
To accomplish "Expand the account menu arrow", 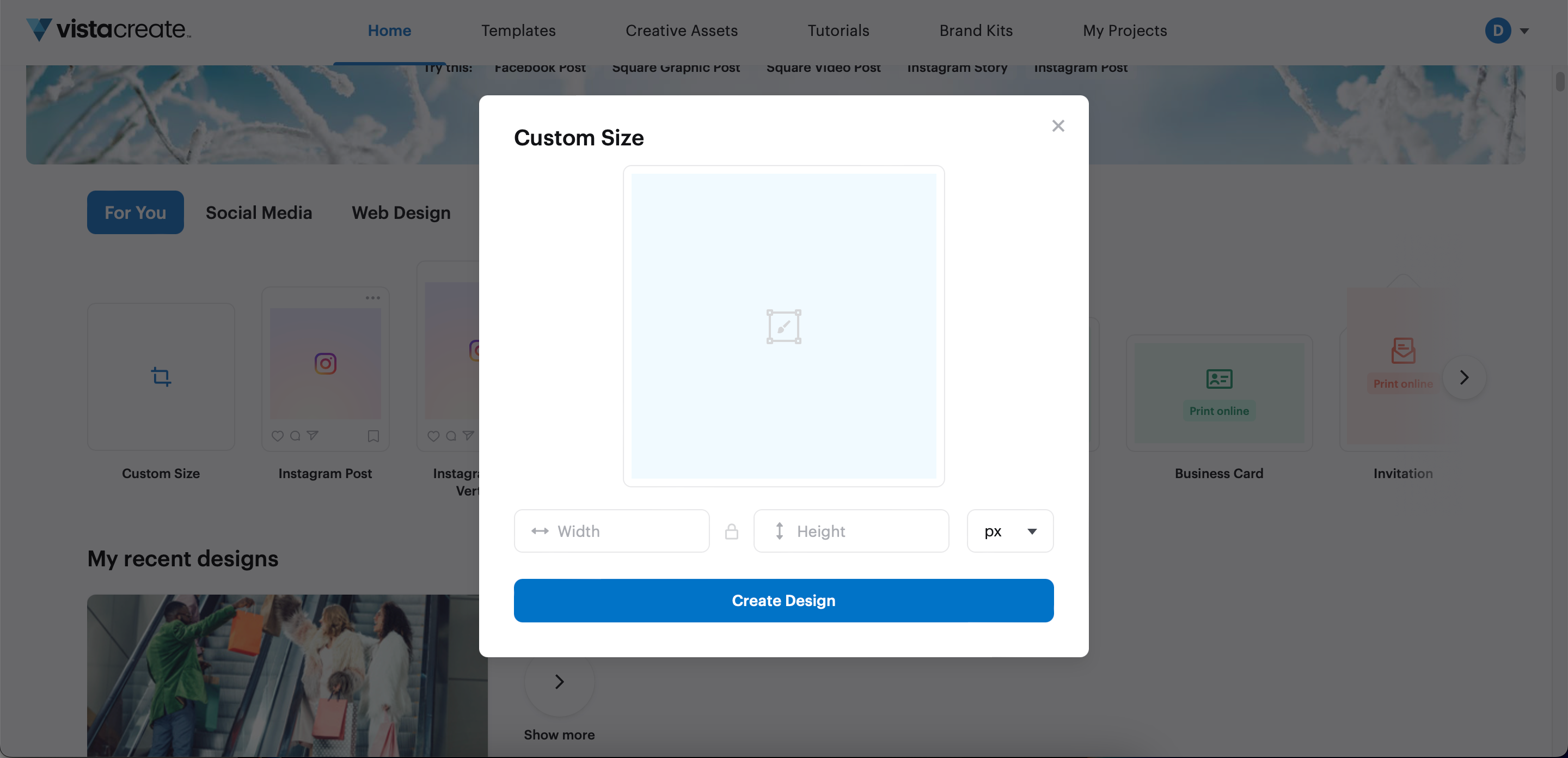I will 1525,31.
